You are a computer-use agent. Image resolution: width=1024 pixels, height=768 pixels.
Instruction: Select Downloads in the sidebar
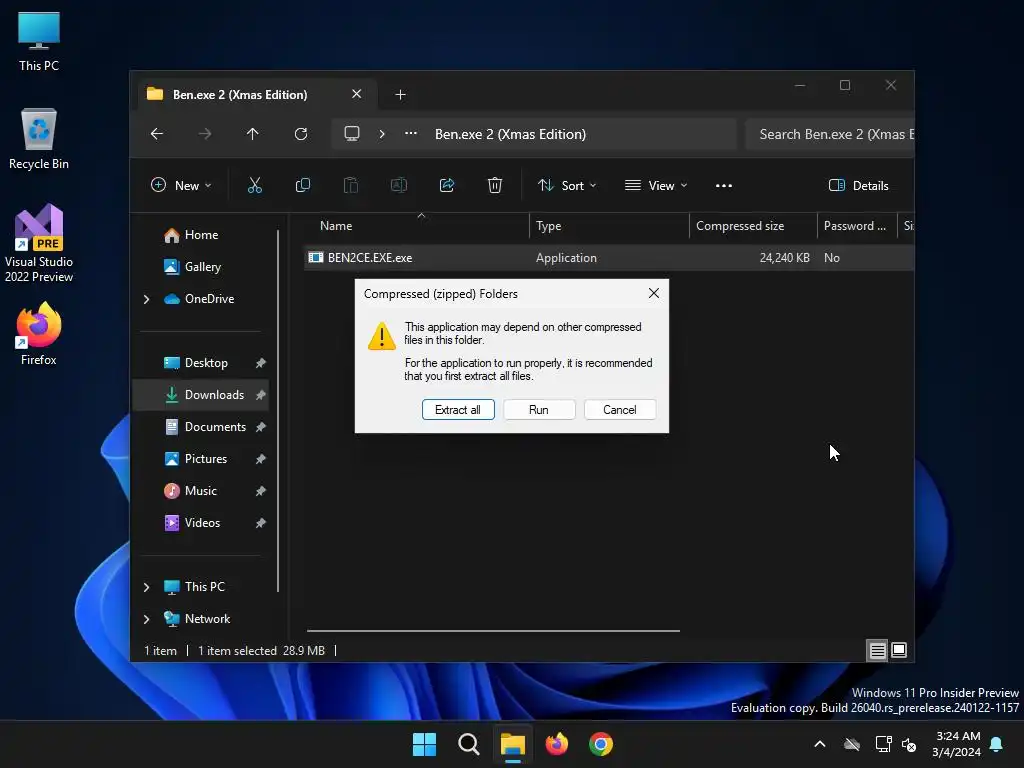[201, 395]
